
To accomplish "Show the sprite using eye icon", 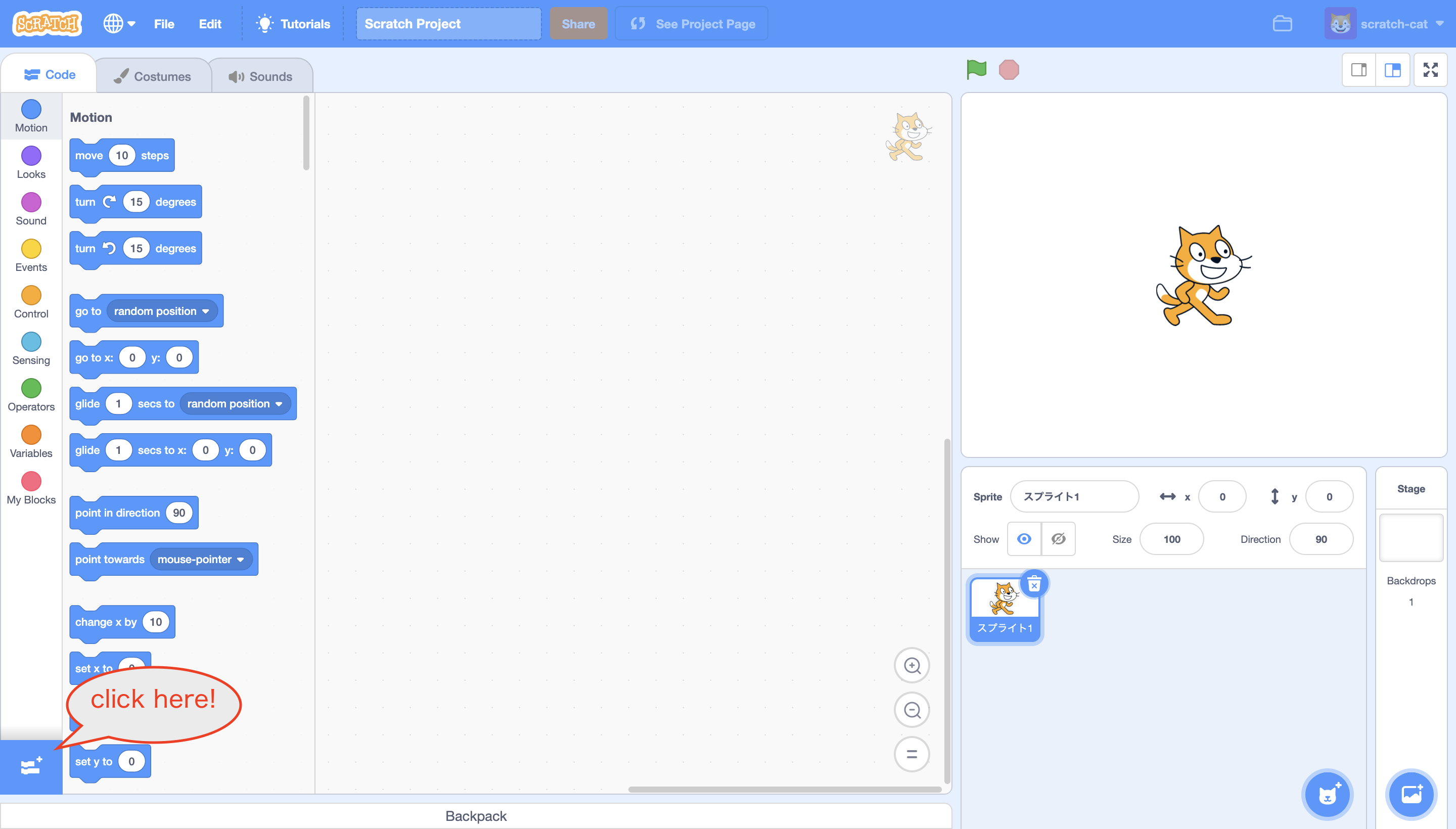I will [1024, 539].
